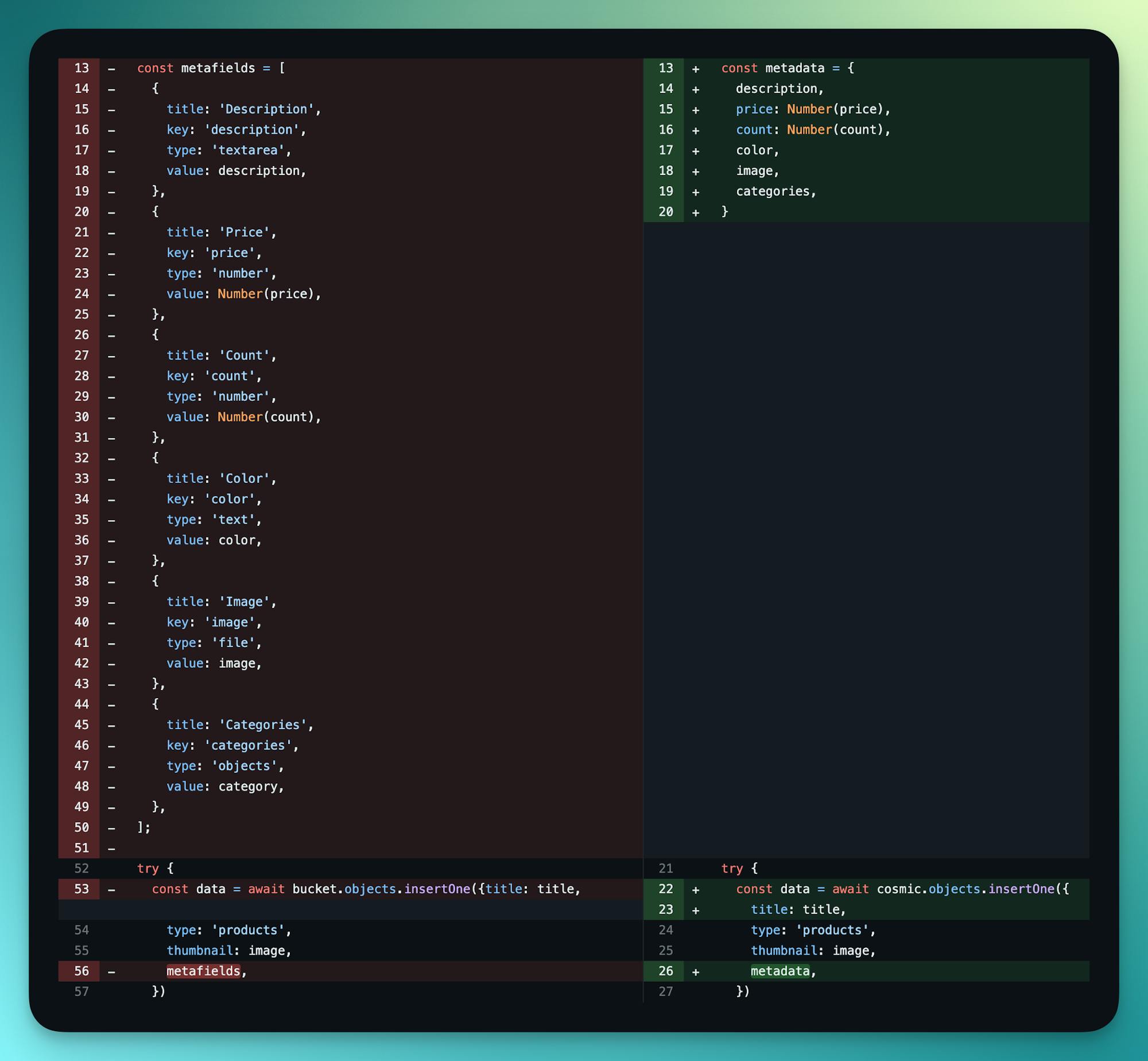Click "type: 'products'," on left line 54
Image resolution: width=1148 pixels, height=1061 pixels.
(229, 930)
